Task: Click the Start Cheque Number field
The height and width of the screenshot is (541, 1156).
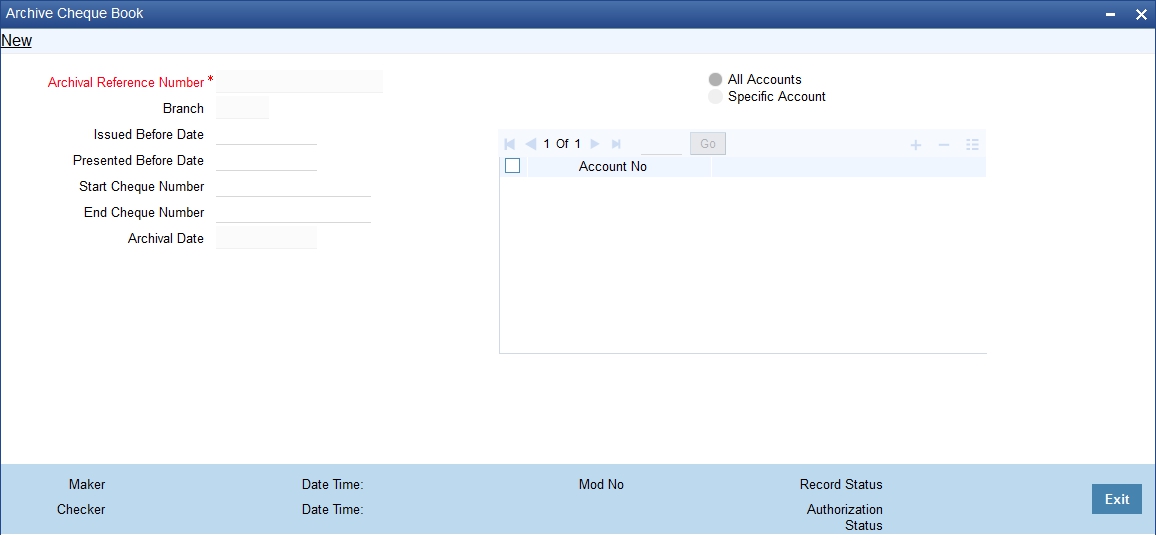Action: click(x=293, y=186)
